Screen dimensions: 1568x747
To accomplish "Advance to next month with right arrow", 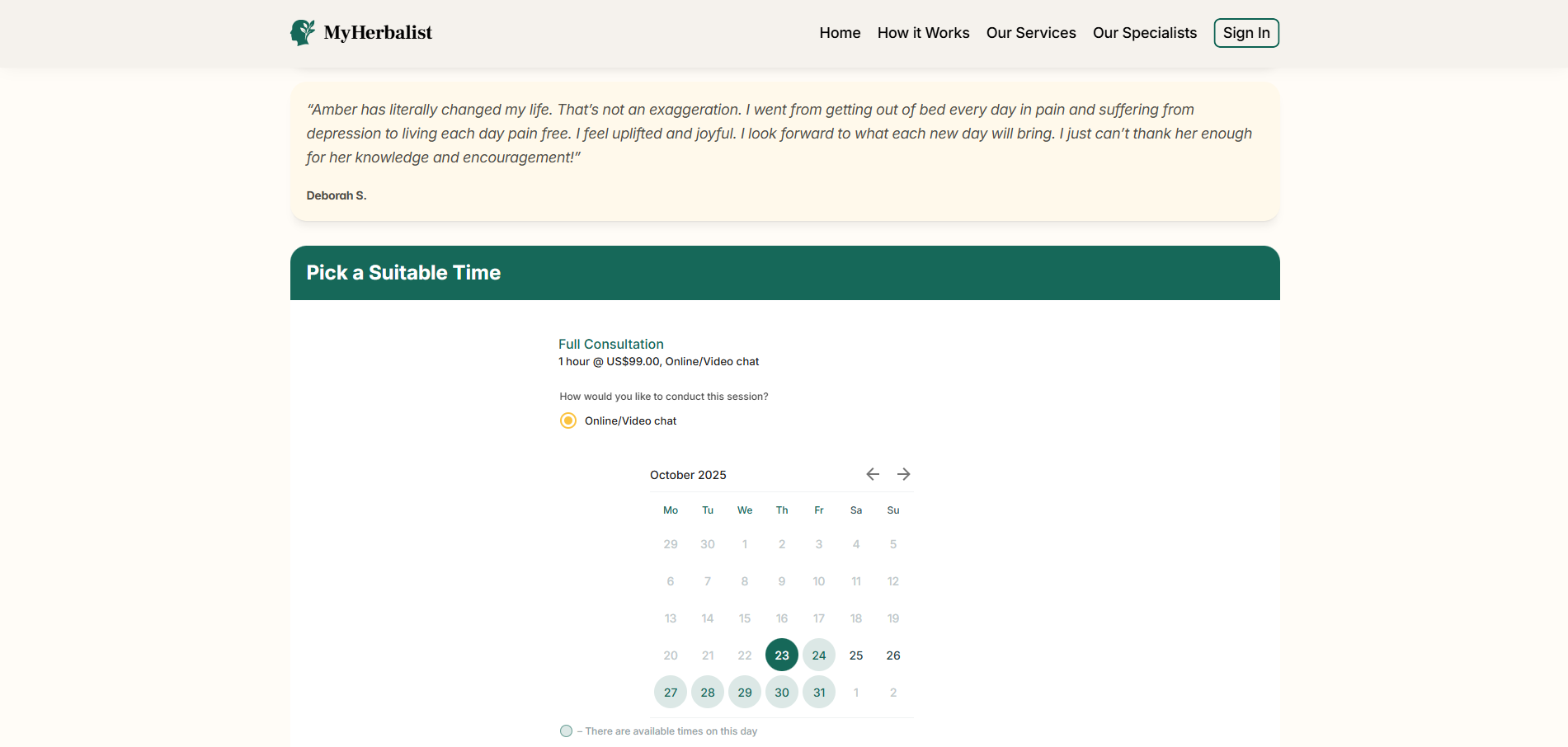I will [x=904, y=474].
